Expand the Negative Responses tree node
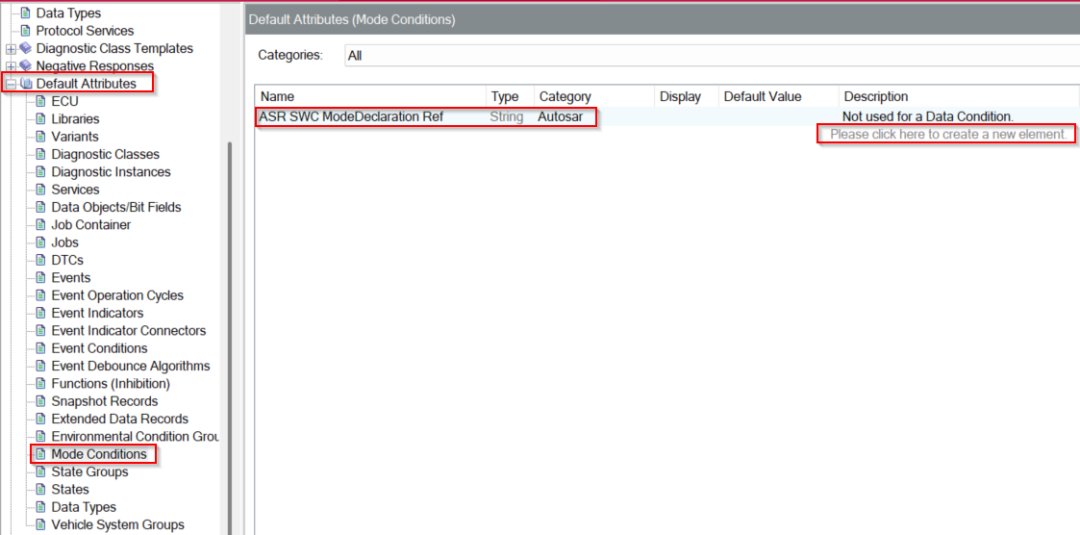The height and width of the screenshot is (535, 1080). [10, 66]
